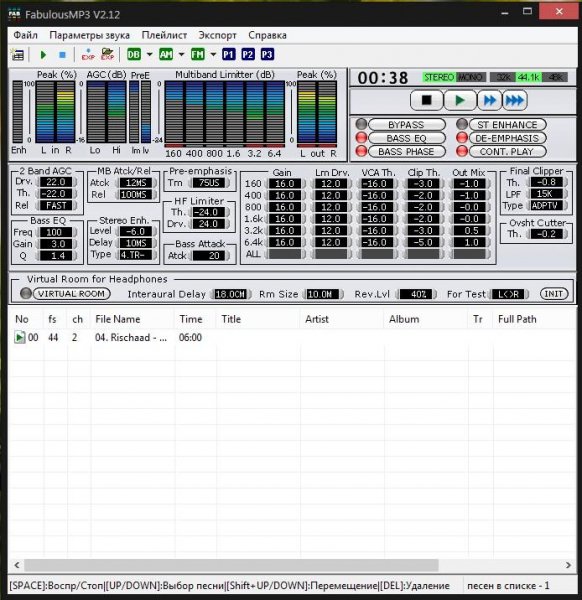Click the double-arrow fast forward button
This screenshot has height=600, width=582.
(x=489, y=100)
